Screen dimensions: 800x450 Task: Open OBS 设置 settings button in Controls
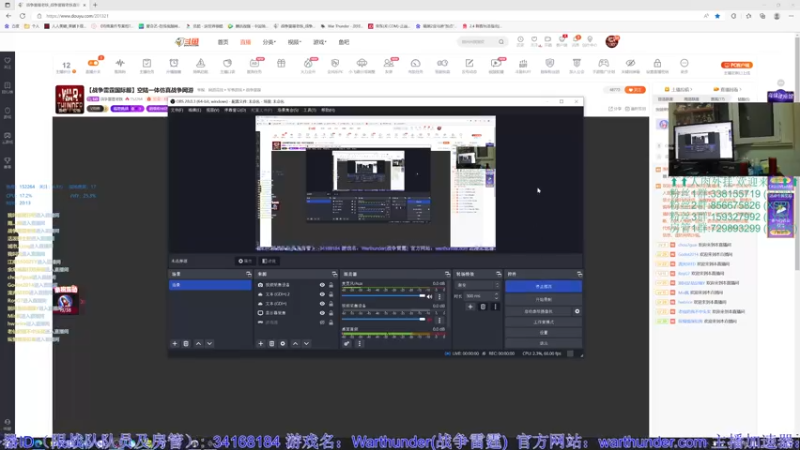tap(543, 333)
